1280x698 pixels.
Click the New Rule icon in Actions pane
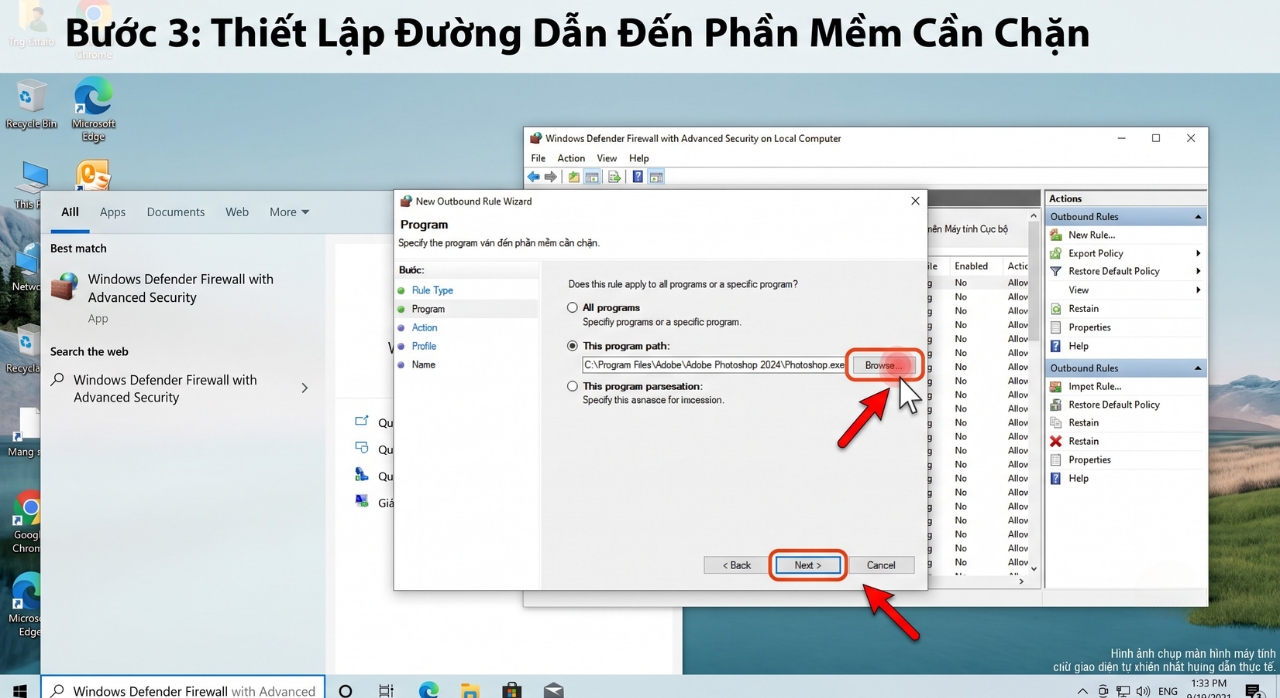coord(1056,235)
